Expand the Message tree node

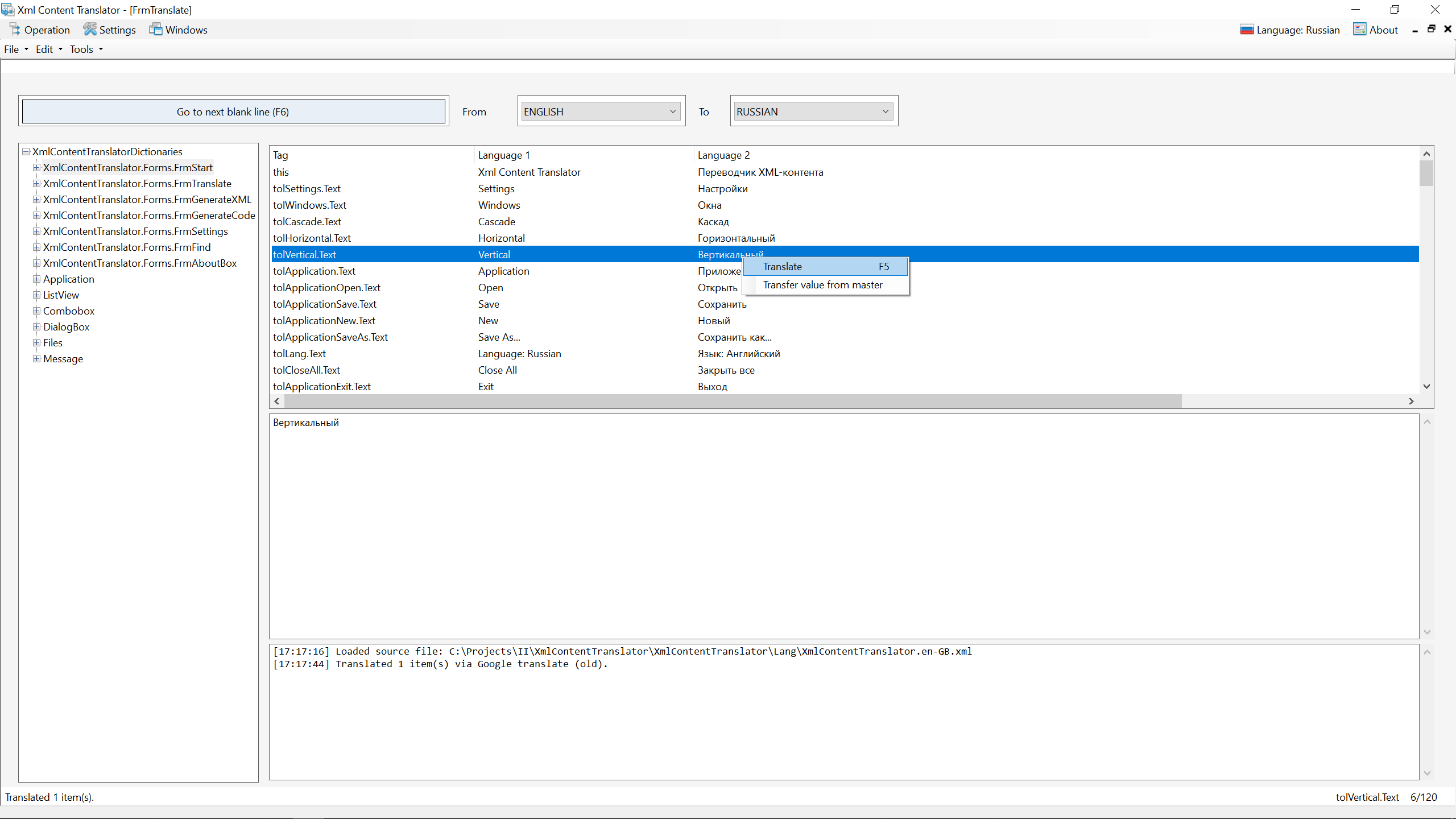pyautogui.click(x=36, y=359)
